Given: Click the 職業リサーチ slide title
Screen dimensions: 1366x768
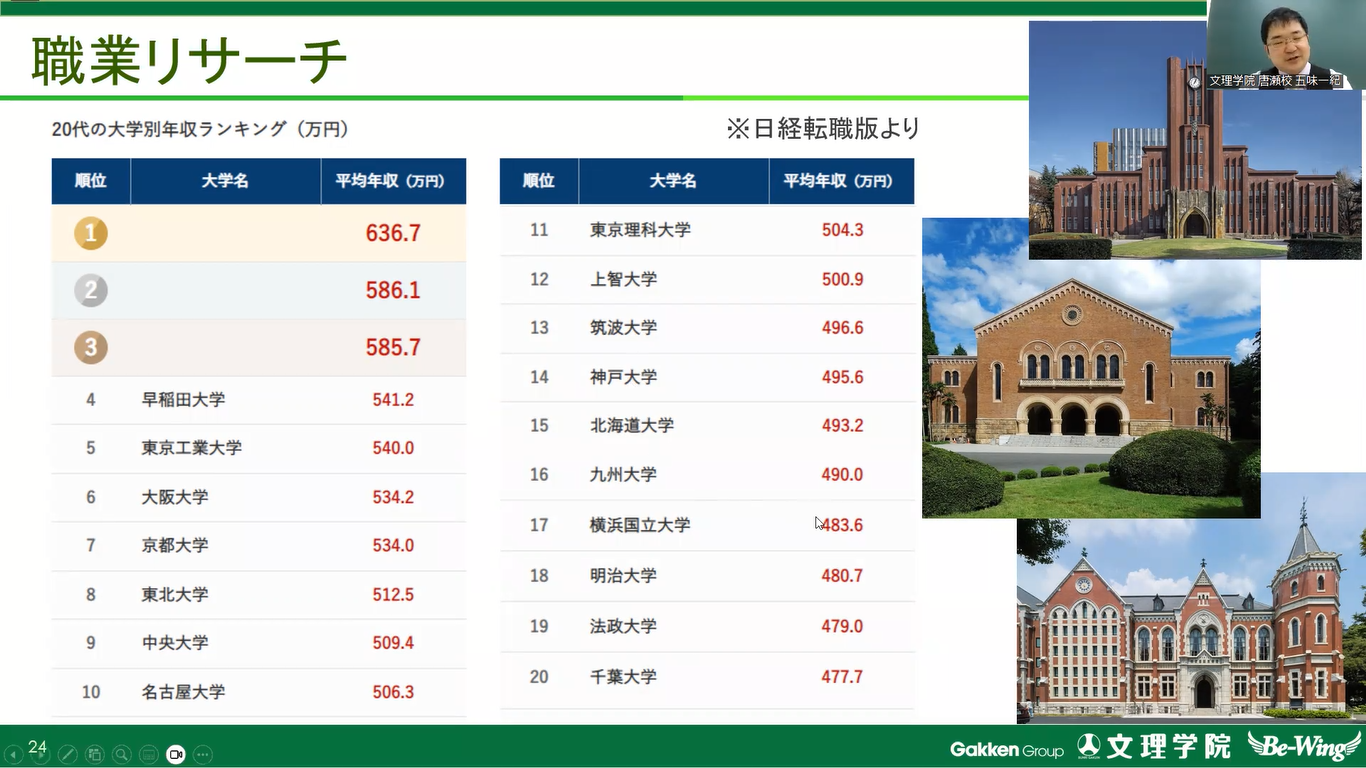Looking at the screenshot, I should click(x=190, y=60).
